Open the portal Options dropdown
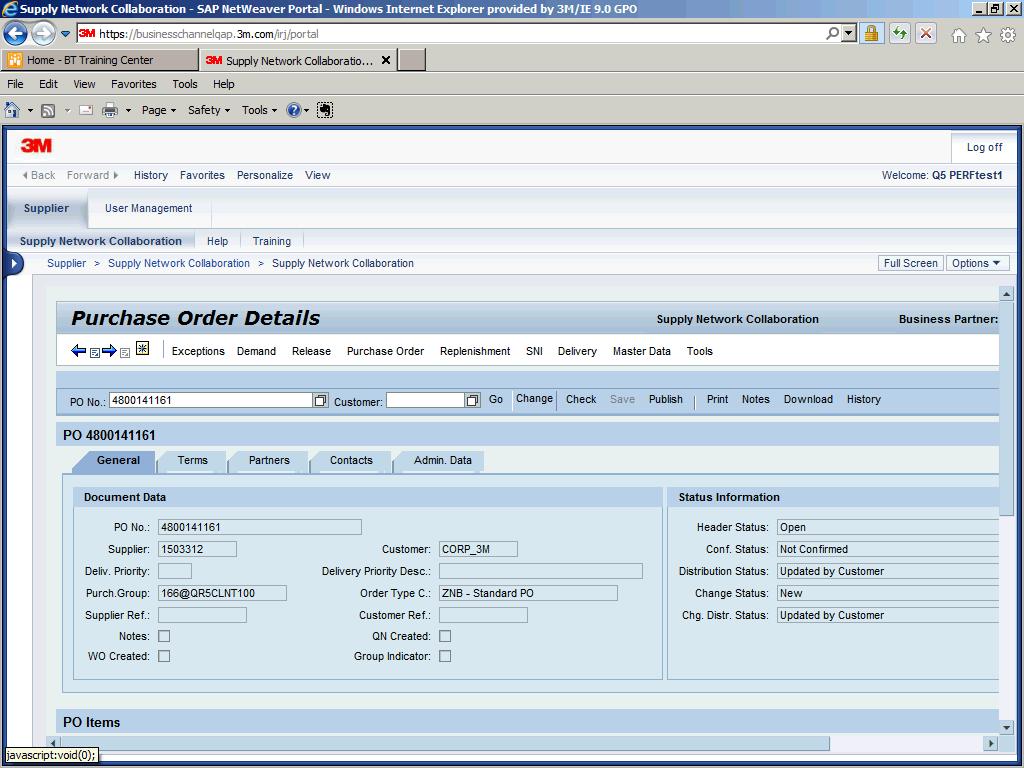This screenshot has height=768, width=1024. [x=977, y=263]
